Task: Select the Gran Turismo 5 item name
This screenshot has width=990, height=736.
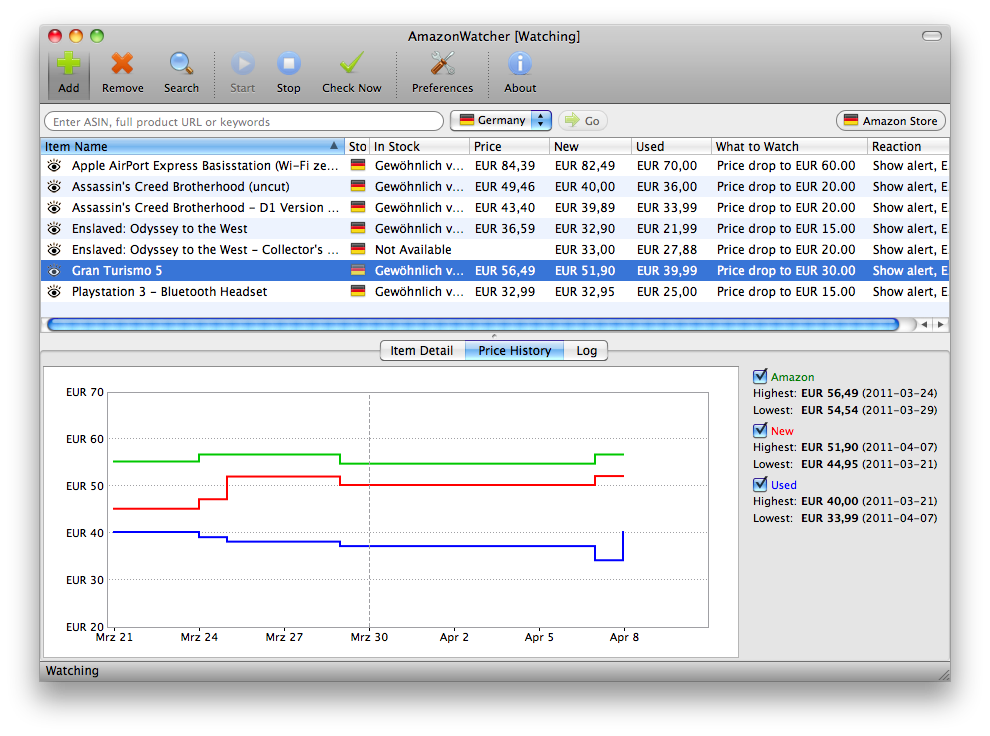Action: 117,270
